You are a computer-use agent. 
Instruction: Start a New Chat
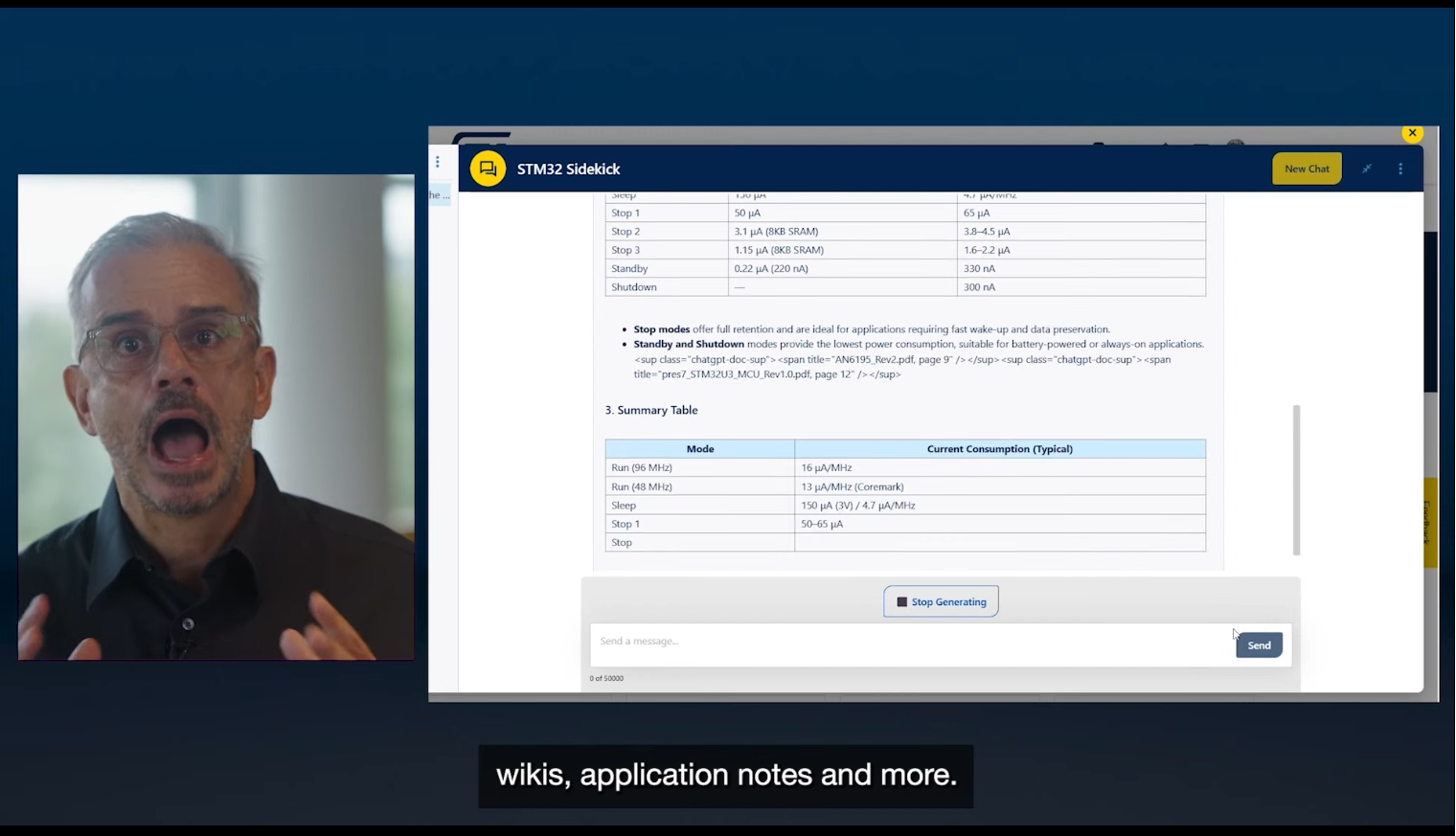(1307, 169)
